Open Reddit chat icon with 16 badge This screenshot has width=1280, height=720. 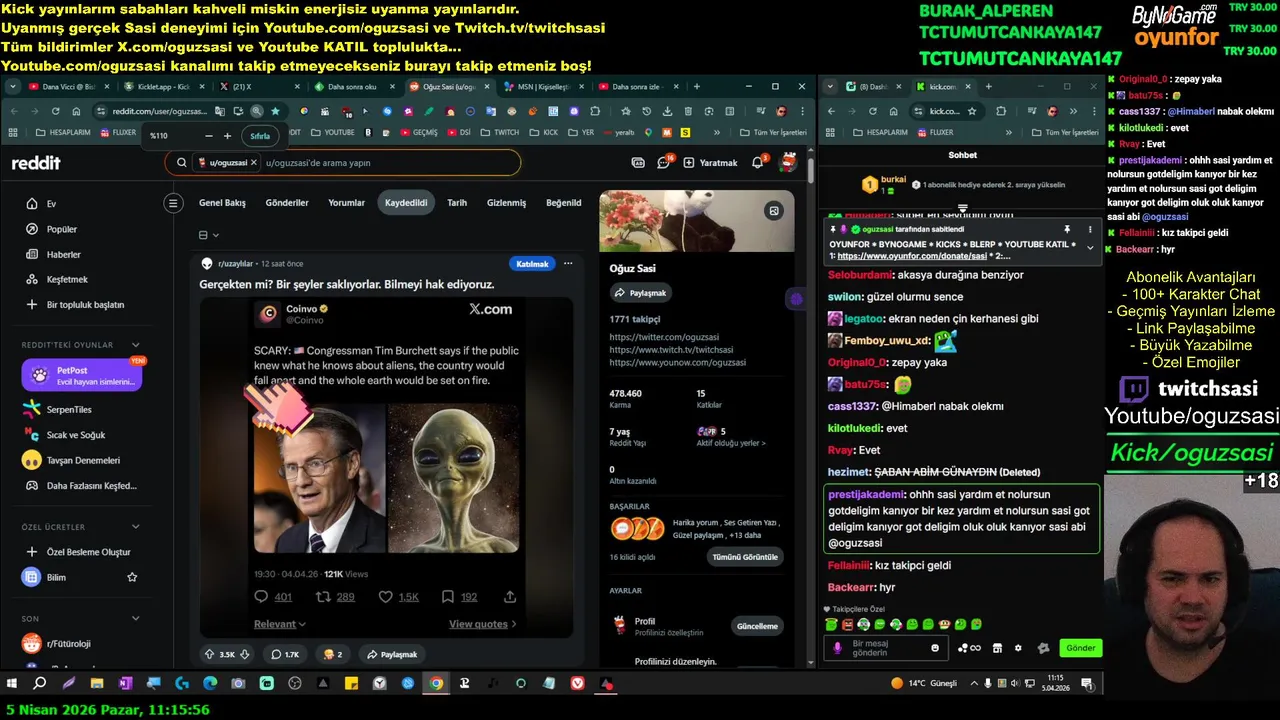[x=664, y=162]
